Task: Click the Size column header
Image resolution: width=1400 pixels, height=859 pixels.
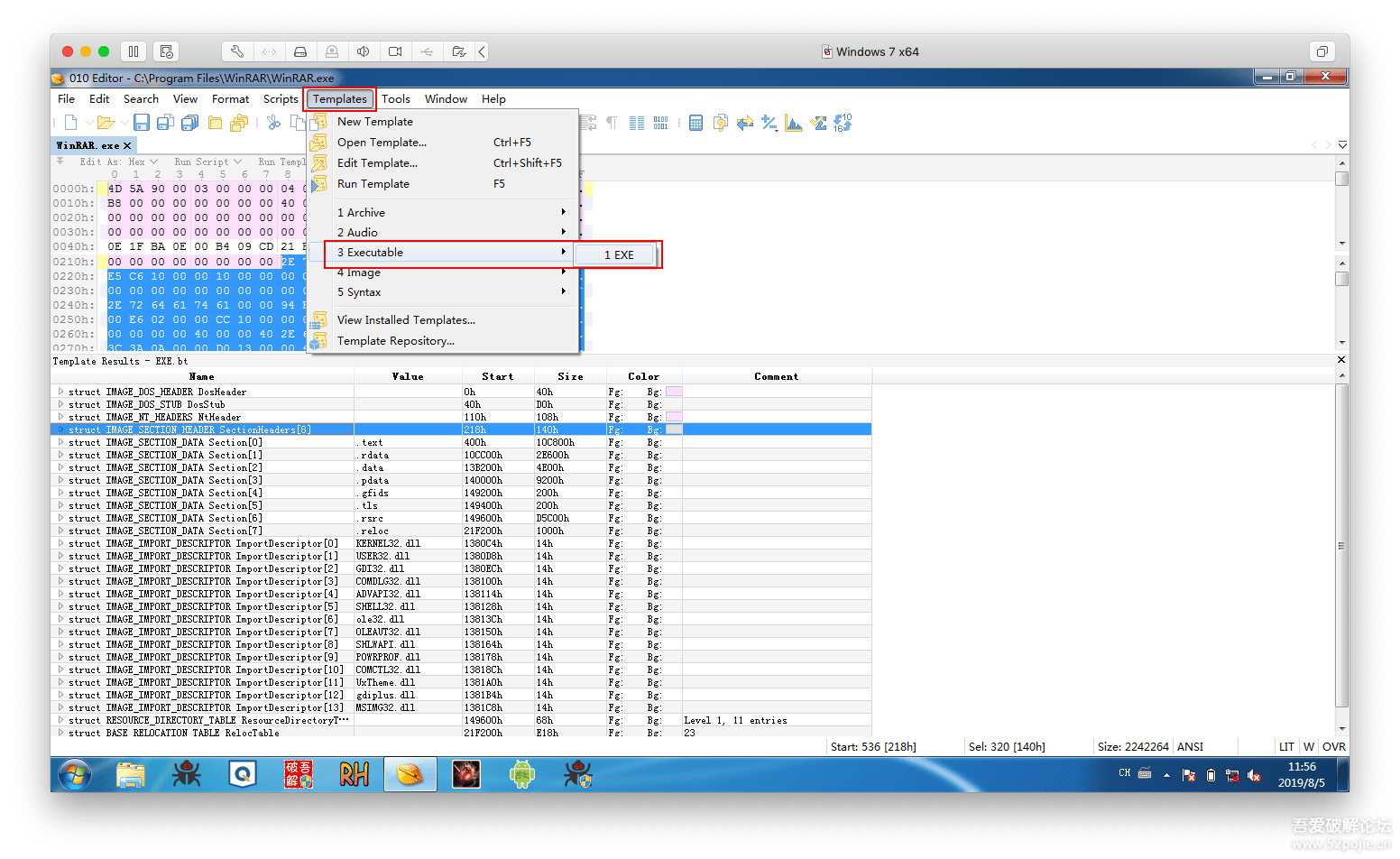Action: [570, 376]
